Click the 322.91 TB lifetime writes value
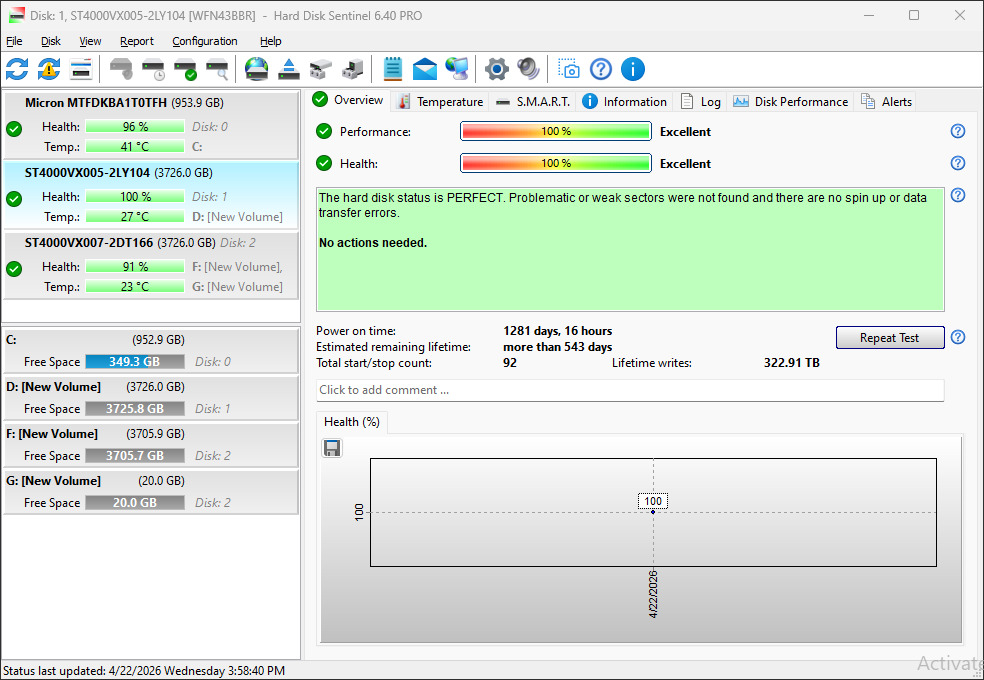This screenshot has width=984, height=680. [x=791, y=363]
